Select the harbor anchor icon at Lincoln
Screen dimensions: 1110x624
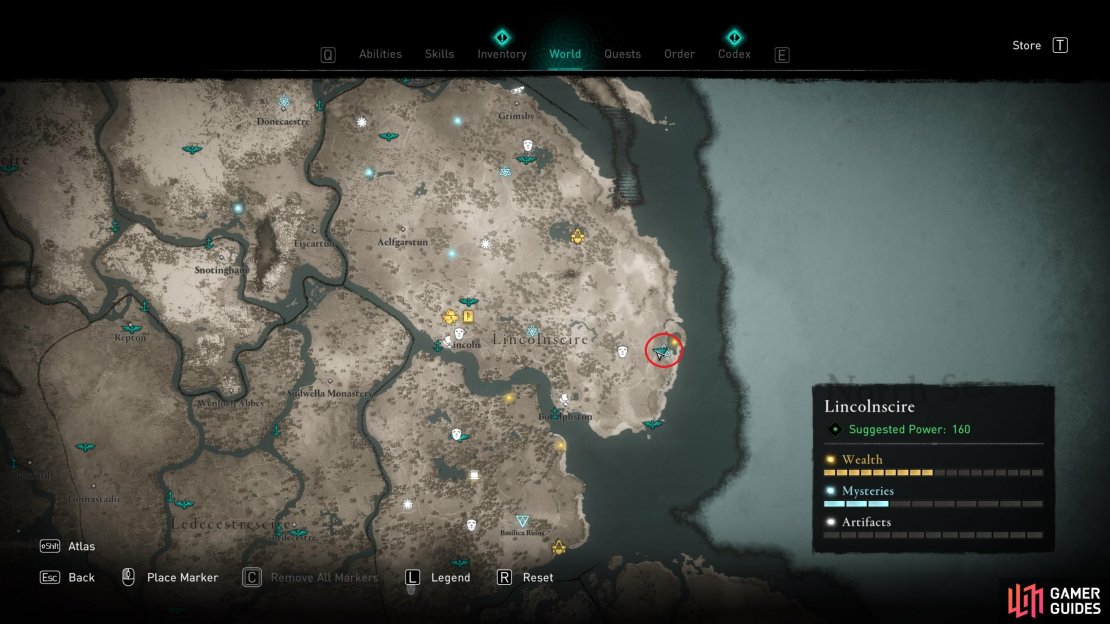point(437,346)
